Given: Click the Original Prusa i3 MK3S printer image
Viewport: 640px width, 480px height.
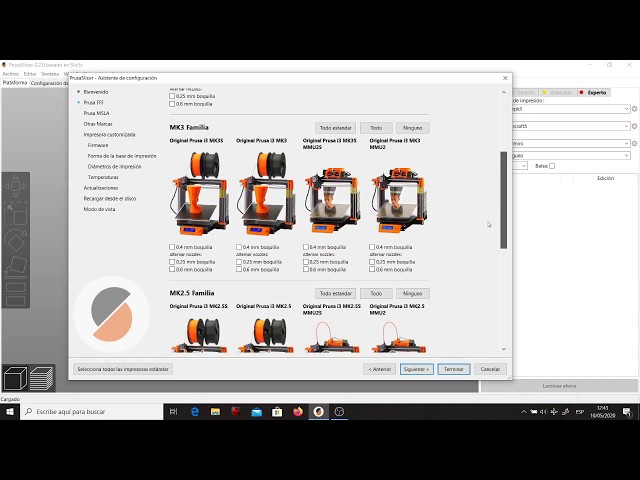Looking at the screenshot, I should (x=200, y=193).
